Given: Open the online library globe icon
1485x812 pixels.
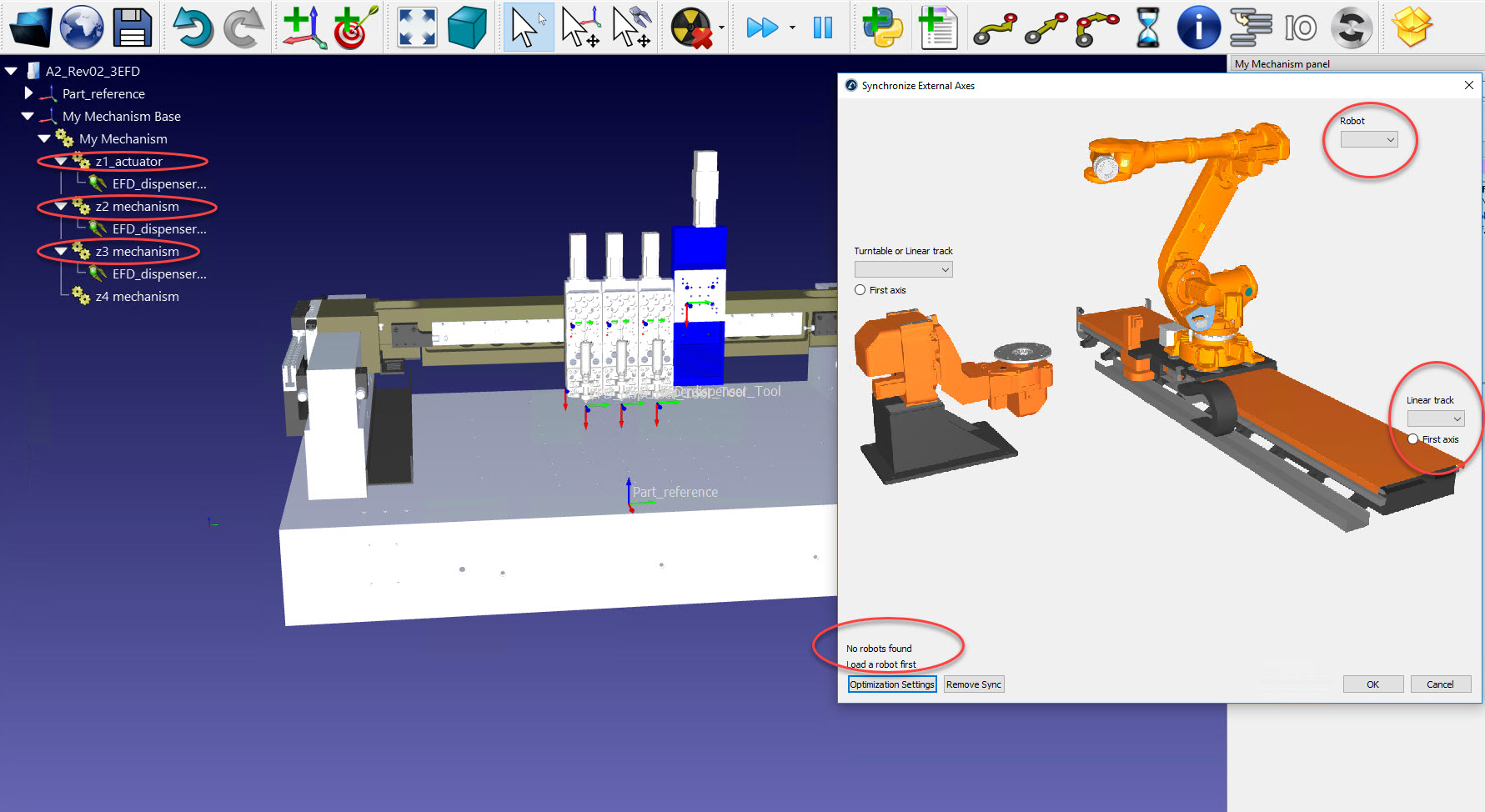Looking at the screenshot, I should tap(81, 28).
